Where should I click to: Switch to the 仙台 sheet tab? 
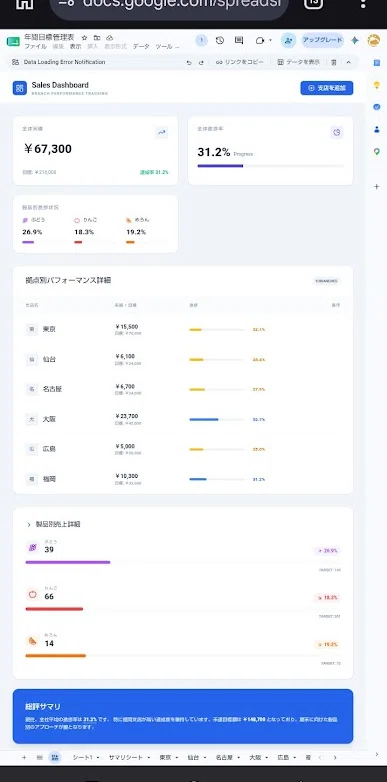193,757
